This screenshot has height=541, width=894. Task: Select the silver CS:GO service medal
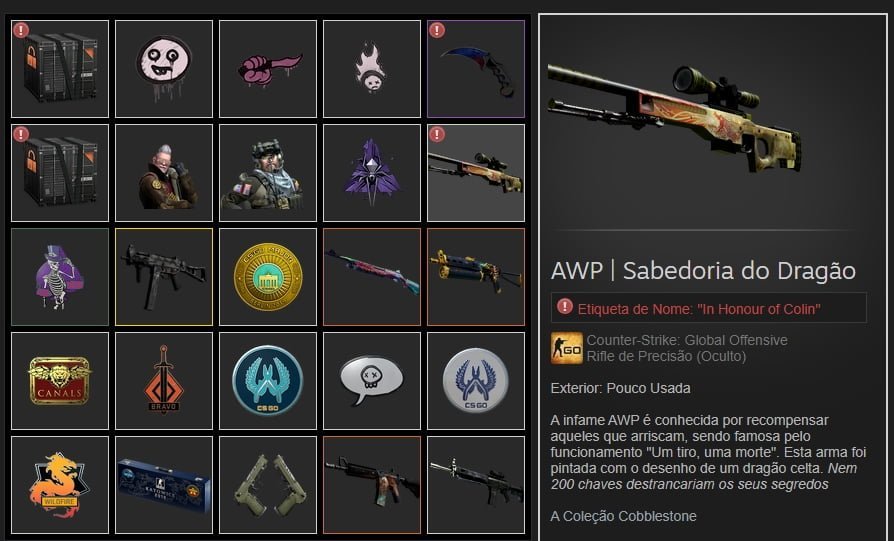(x=476, y=381)
